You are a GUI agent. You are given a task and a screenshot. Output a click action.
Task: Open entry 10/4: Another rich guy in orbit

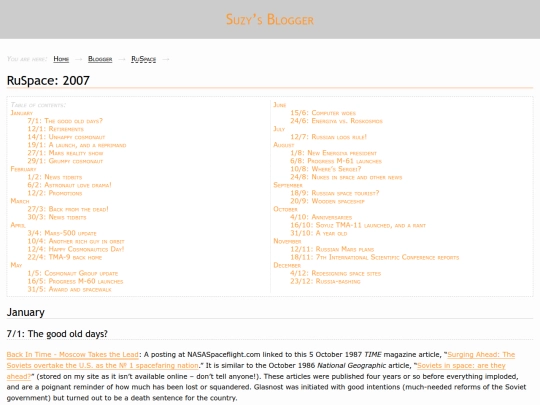pyautogui.click(x=76, y=241)
